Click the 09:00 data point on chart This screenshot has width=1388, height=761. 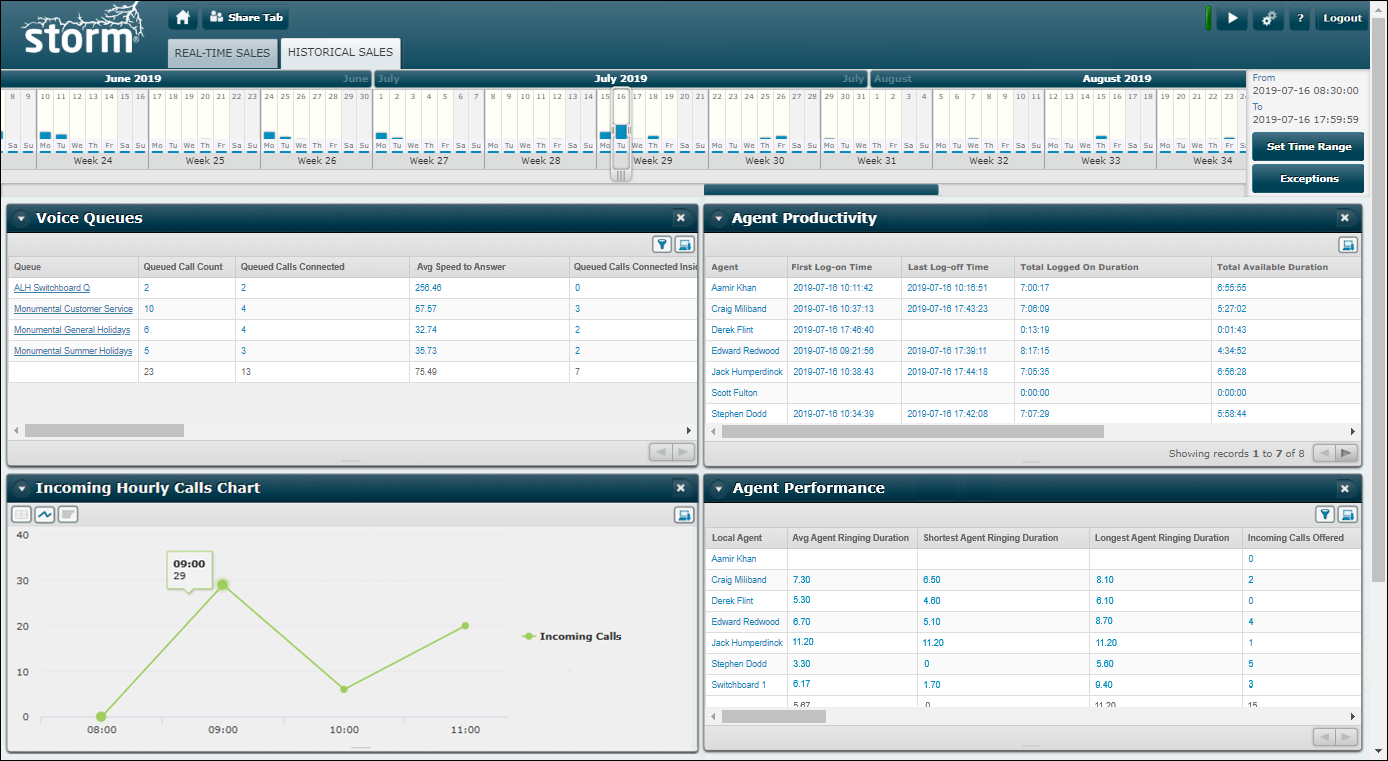coord(223,585)
